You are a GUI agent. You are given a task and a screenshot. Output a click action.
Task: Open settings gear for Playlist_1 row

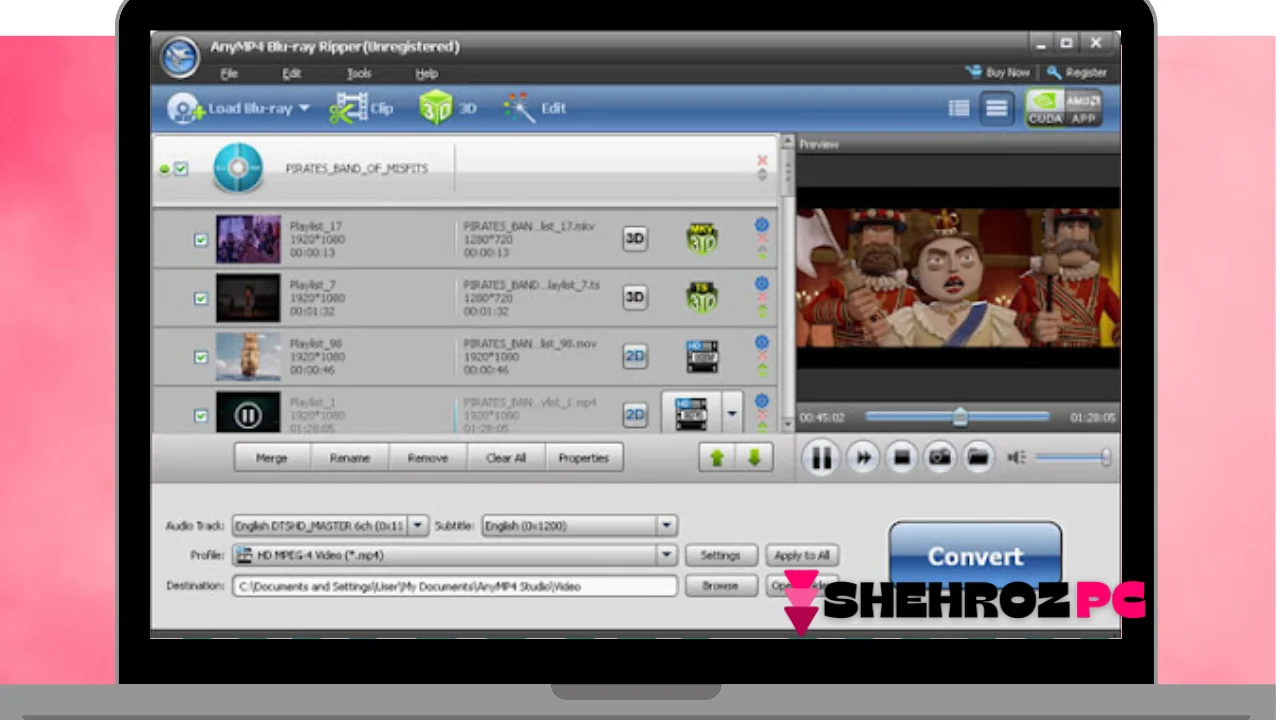(762, 401)
